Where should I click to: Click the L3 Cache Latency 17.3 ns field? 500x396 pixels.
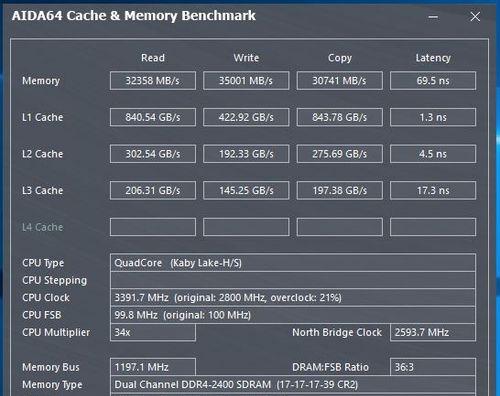click(x=433, y=190)
